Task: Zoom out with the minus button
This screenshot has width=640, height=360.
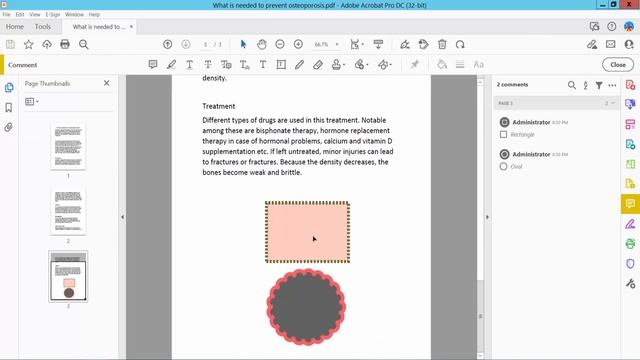Action: (x=280, y=44)
